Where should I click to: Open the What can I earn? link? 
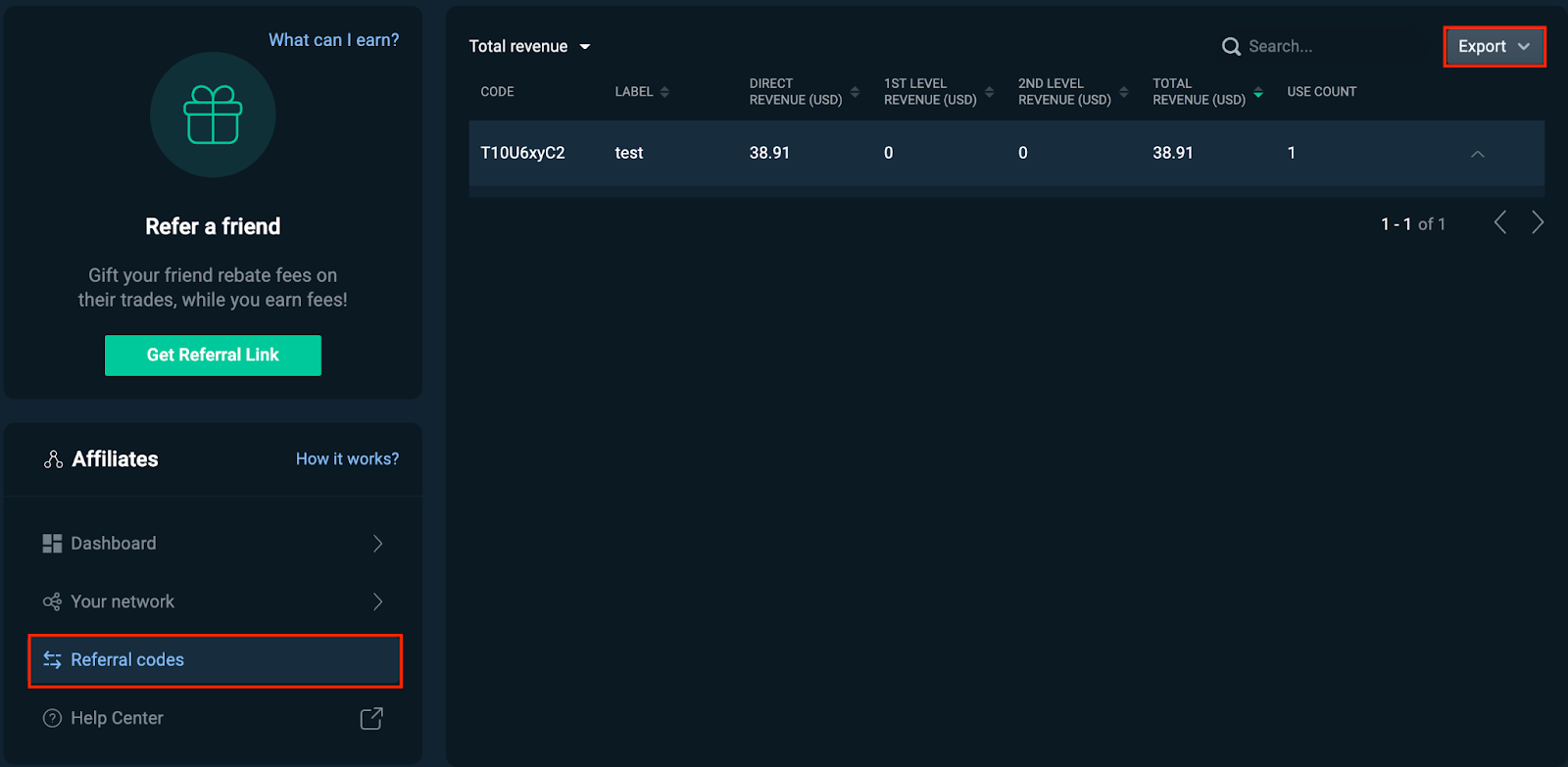pyautogui.click(x=333, y=40)
